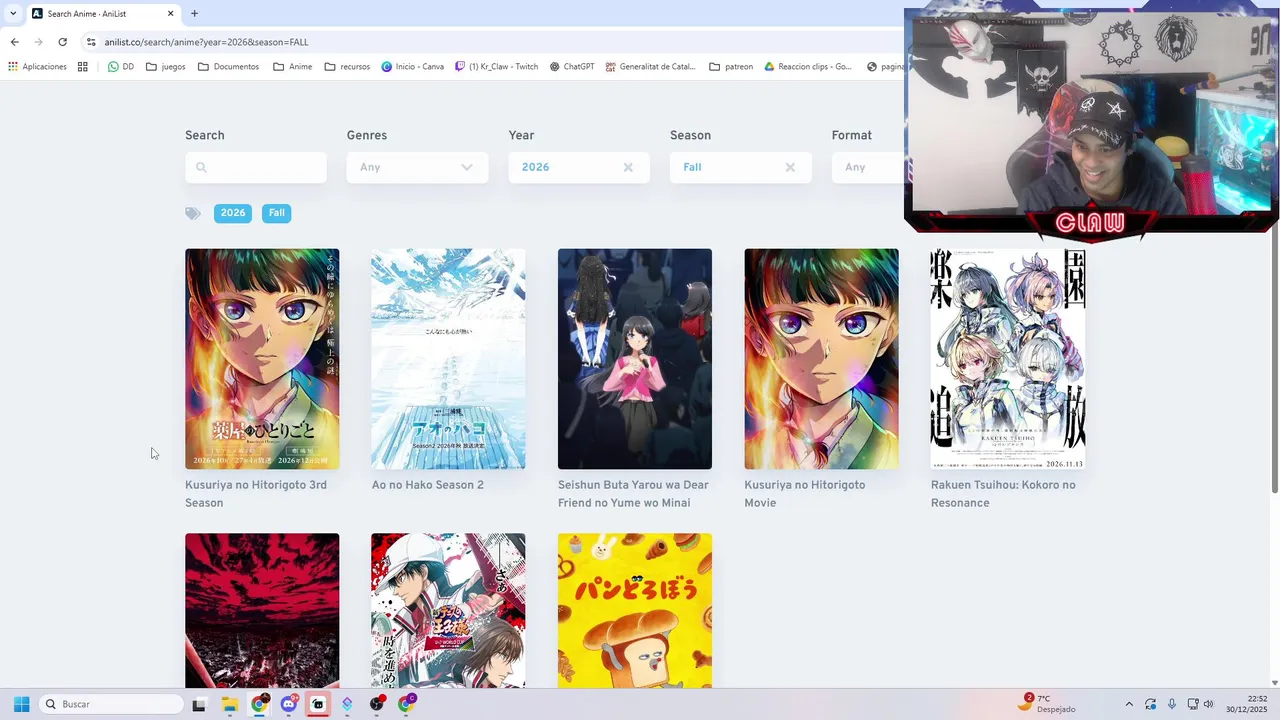Open Ao no Hako Season 2 cover
Image resolution: width=1280 pixels, height=720 pixels.
click(x=448, y=359)
